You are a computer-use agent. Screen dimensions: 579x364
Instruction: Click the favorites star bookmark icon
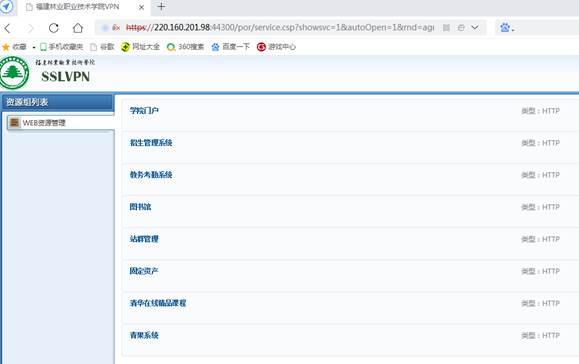[6, 47]
